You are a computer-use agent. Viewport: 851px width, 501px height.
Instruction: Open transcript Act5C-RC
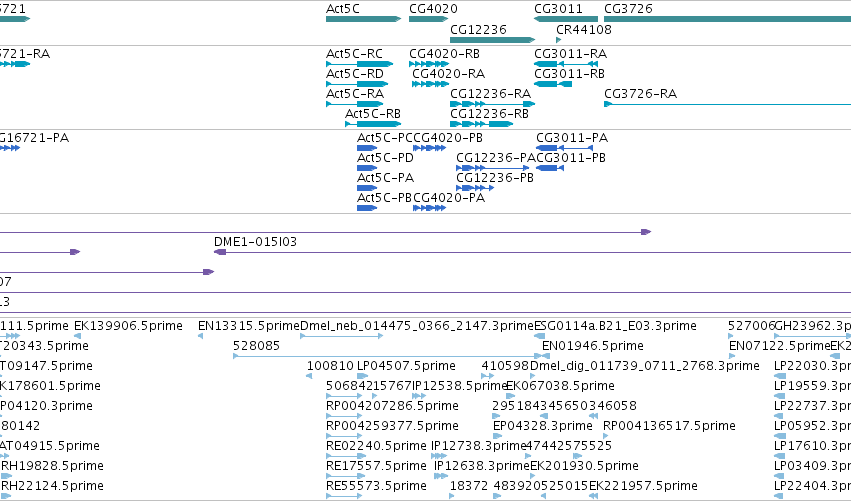(x=354, y=54)
